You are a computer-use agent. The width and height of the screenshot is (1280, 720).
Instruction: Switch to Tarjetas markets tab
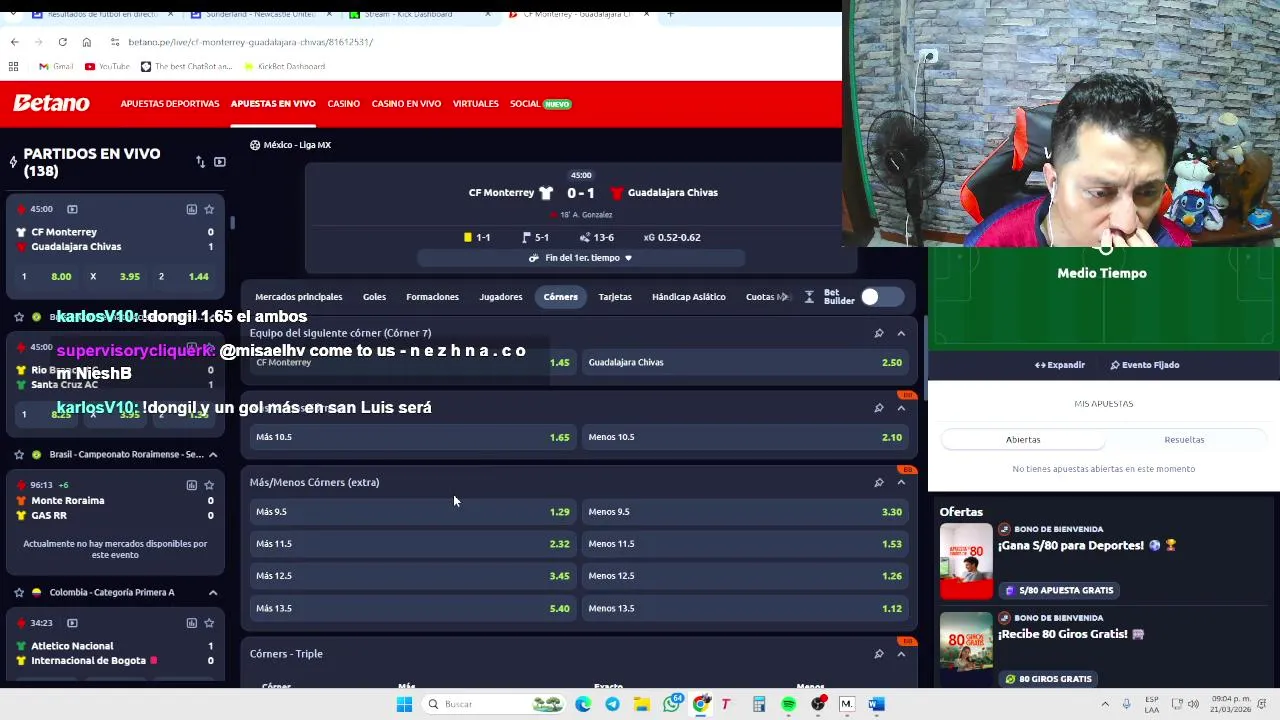[x=615, y=297]
